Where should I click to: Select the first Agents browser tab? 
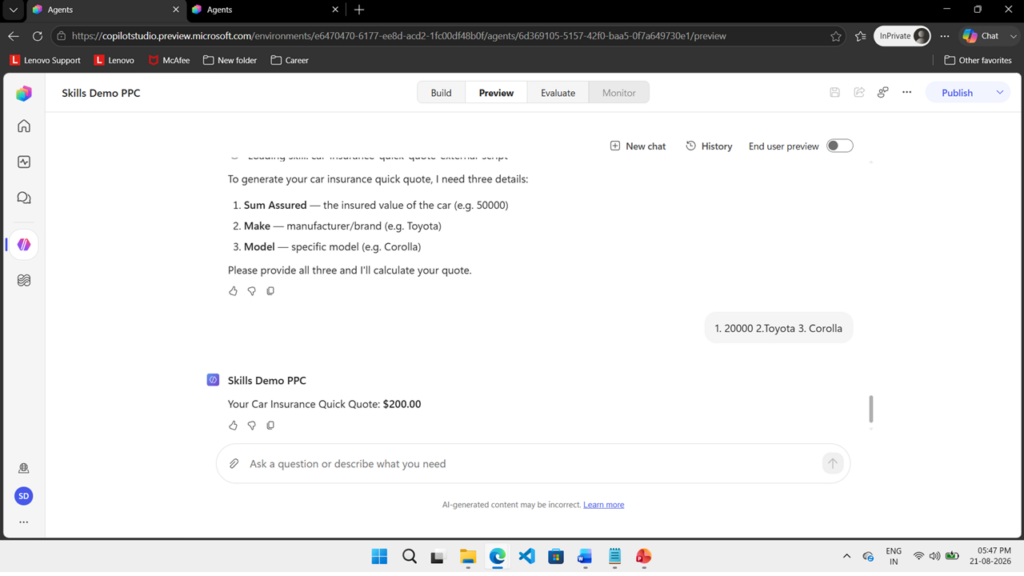tap(104, 10)
